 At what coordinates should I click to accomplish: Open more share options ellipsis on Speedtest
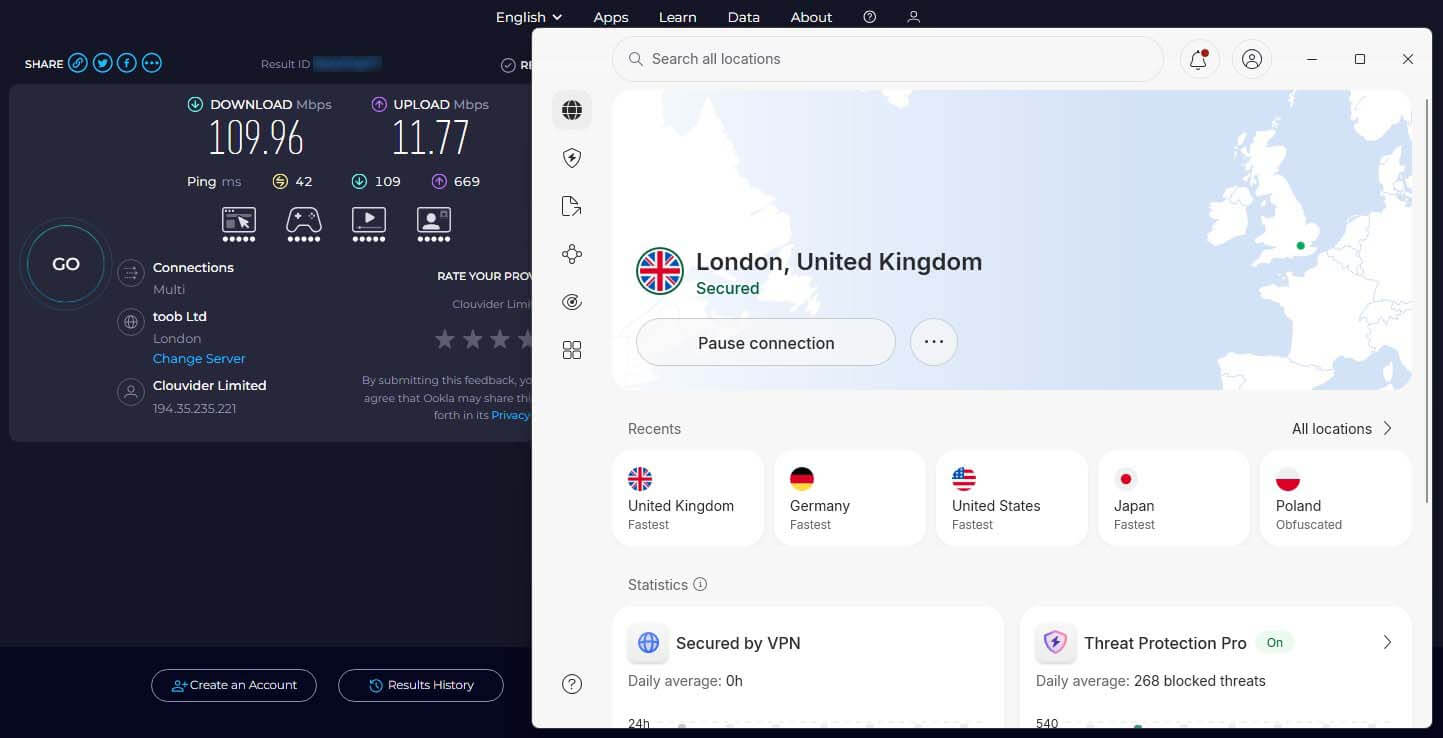[152, 63]
